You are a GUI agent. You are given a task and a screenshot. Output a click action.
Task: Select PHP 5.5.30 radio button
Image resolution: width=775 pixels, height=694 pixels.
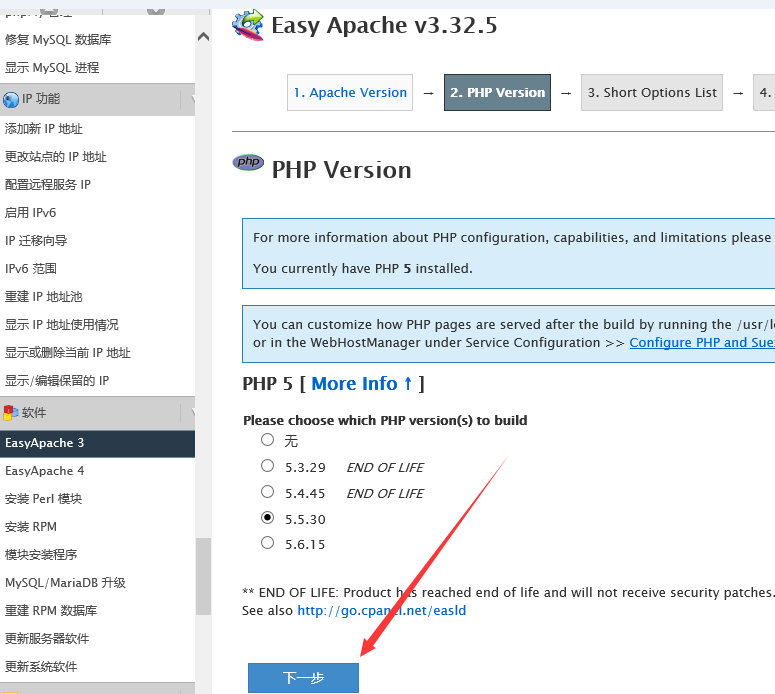tap(267, 518)
